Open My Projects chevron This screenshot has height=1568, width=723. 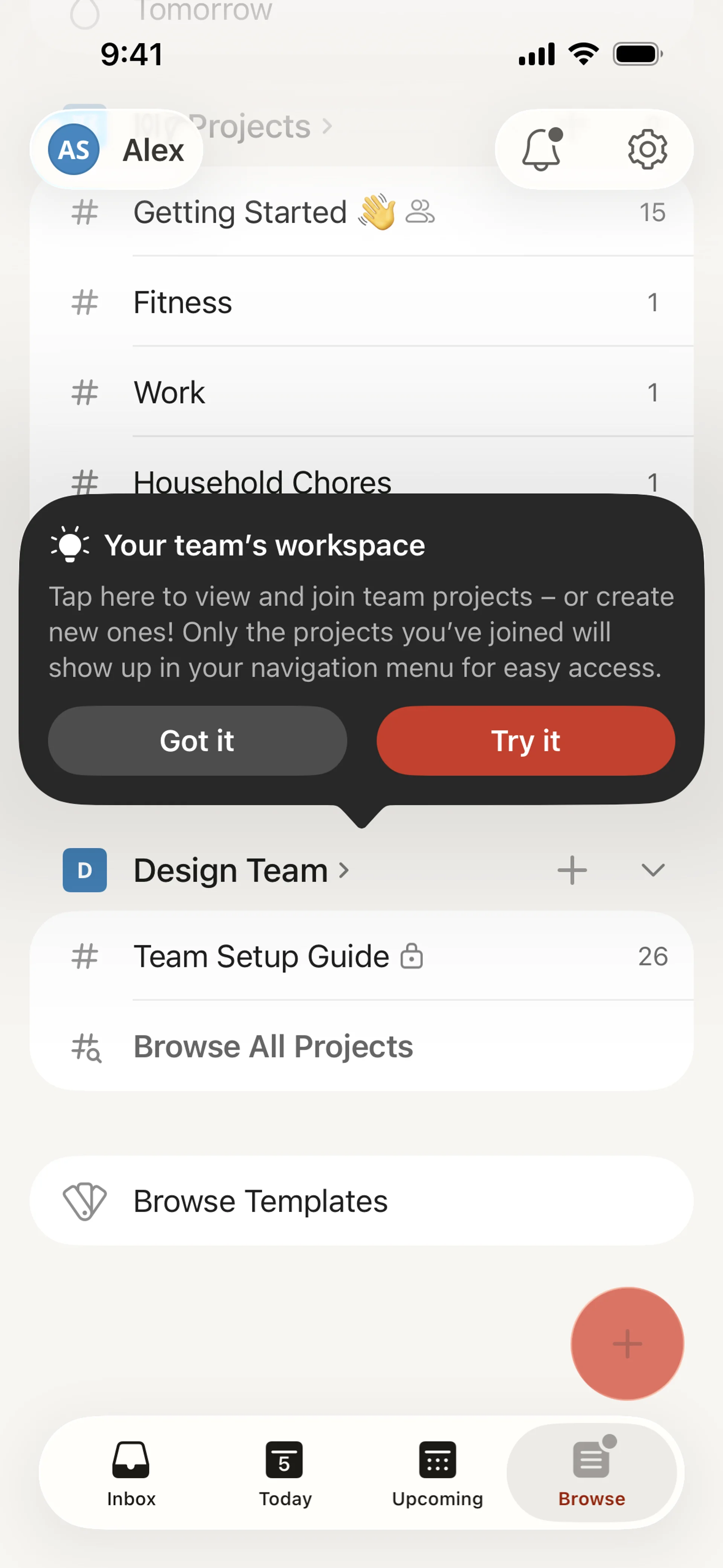[x=327, y=127]
